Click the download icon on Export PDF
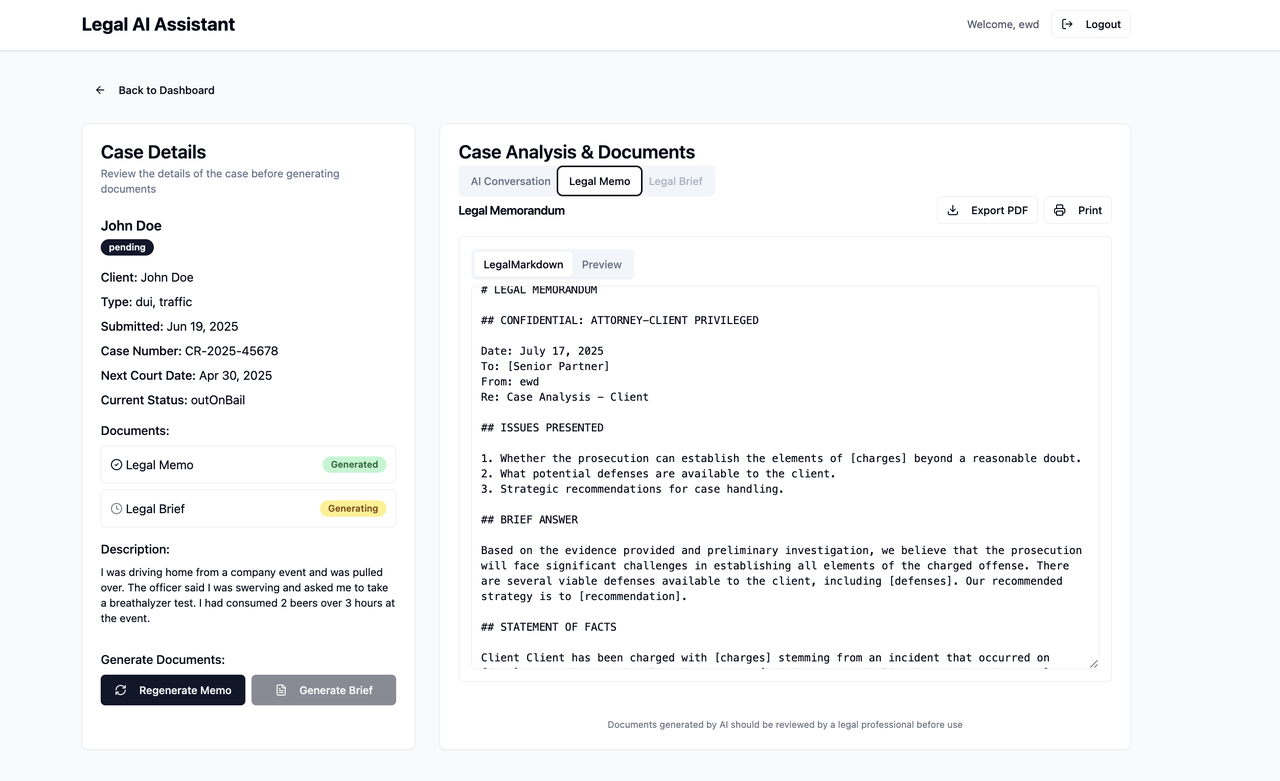This screenshot has height=781, width=1280. (953, 210)
